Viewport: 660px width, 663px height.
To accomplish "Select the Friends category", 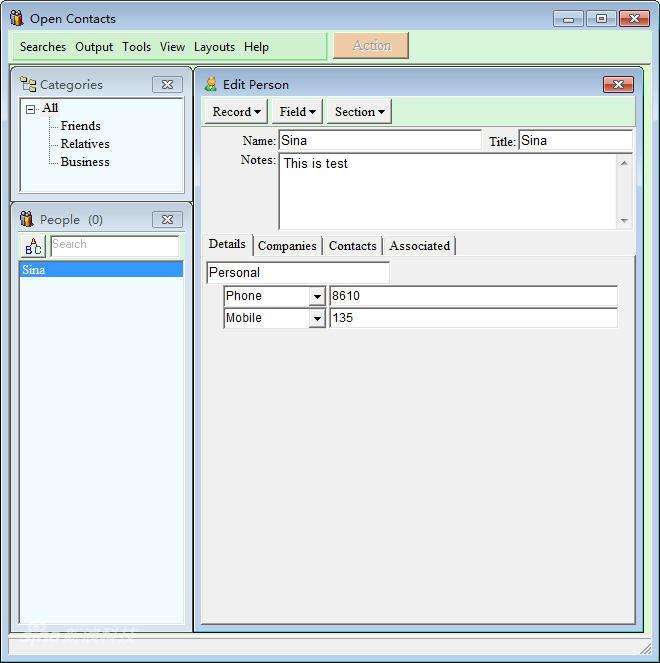I will click(x=80, y=126).
